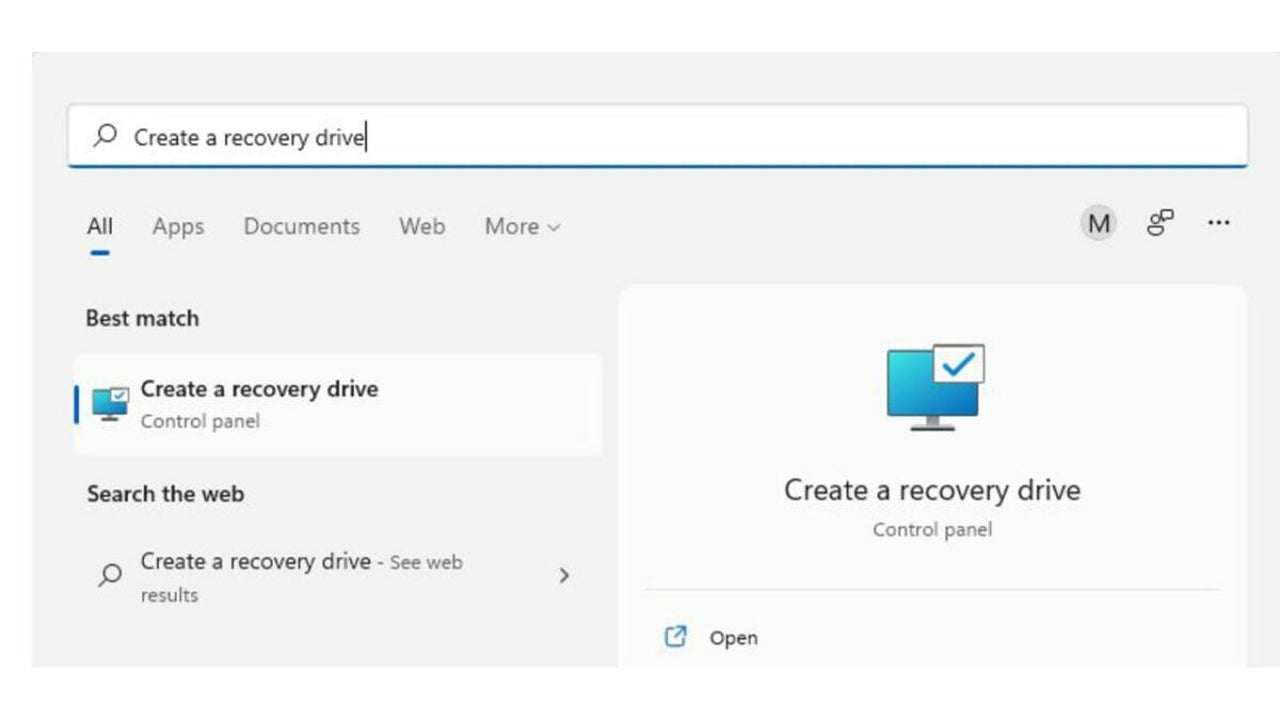
Task: Select the All filter tab
Action: (99, 226)
